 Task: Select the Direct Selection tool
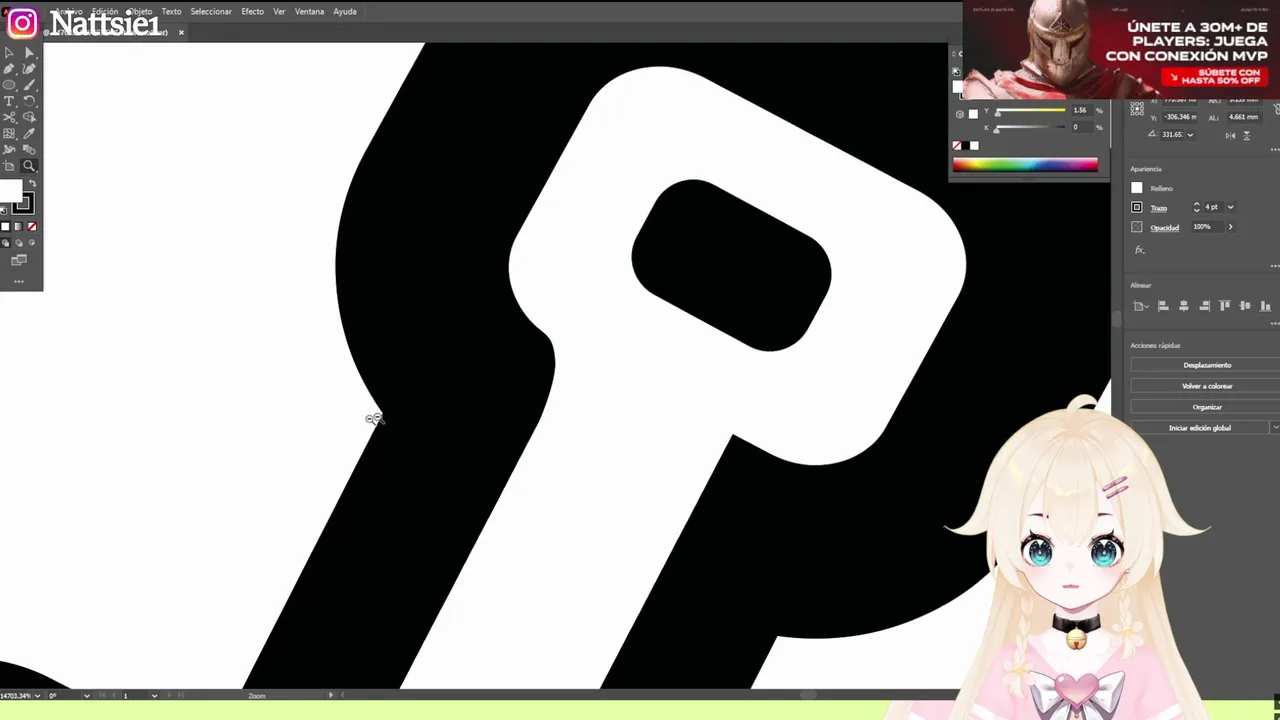[30, 53]
